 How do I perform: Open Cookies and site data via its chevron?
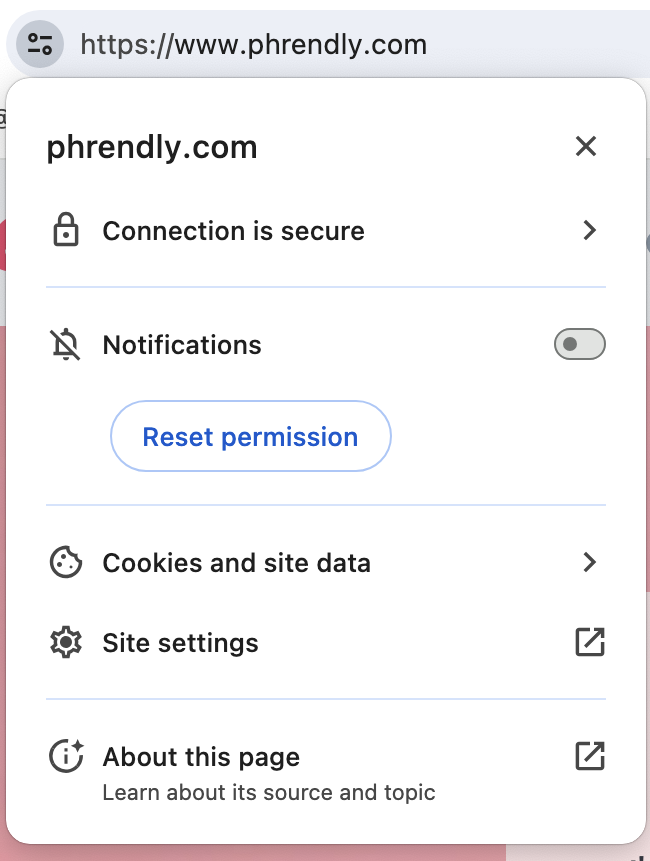pos(590,562)
